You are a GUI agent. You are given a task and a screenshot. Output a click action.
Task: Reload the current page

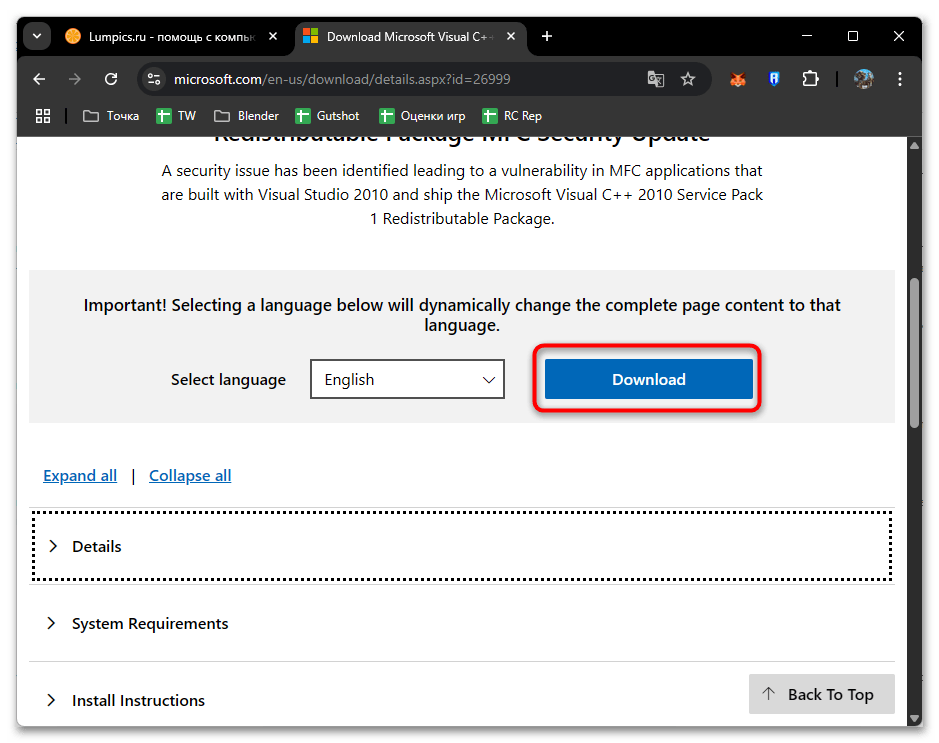tap(111, 79)
